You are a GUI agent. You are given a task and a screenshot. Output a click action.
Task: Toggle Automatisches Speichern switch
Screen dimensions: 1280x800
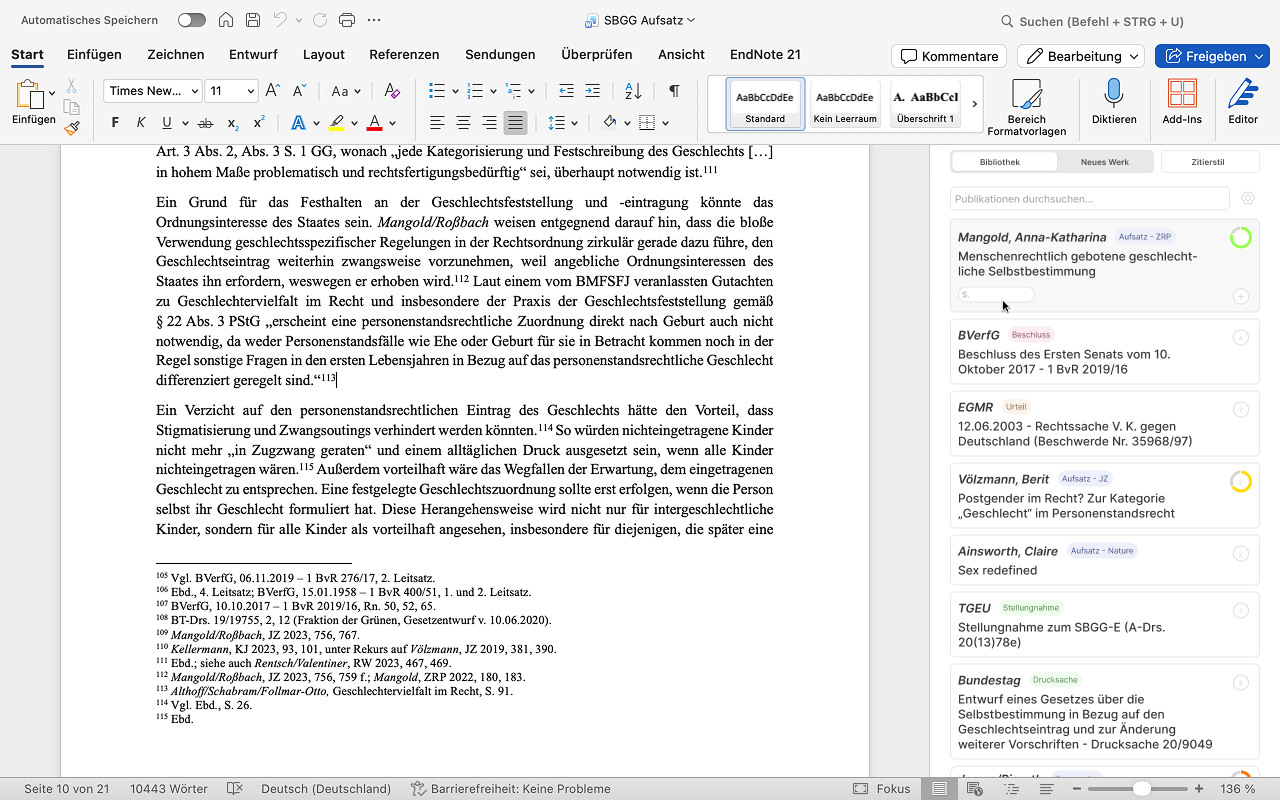click(191, 20)
